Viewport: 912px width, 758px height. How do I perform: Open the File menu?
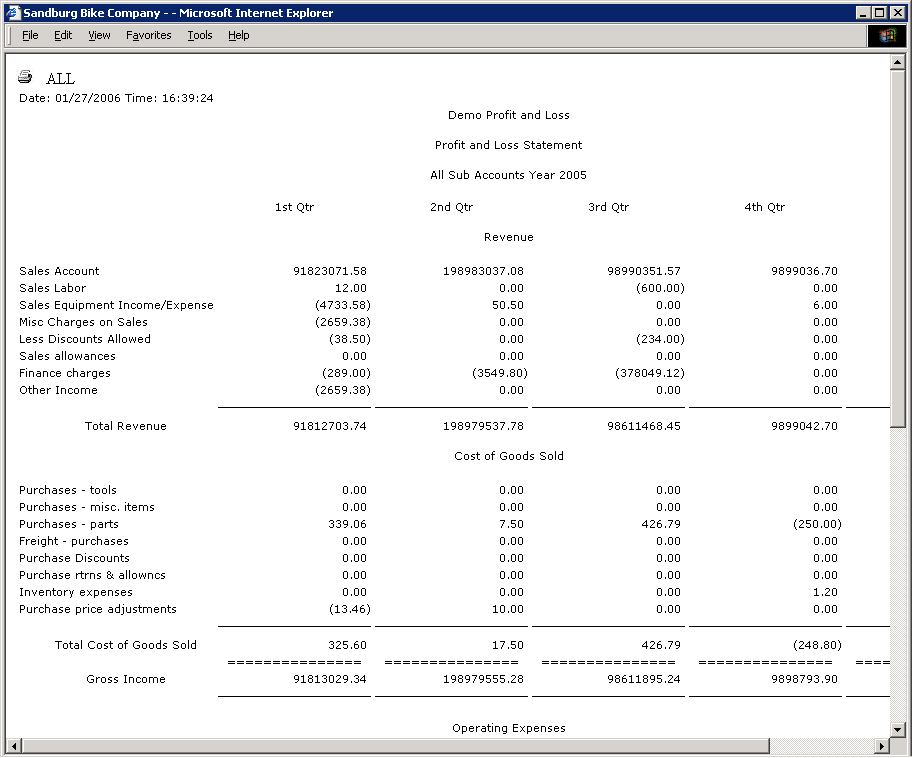tap(30, 35)
